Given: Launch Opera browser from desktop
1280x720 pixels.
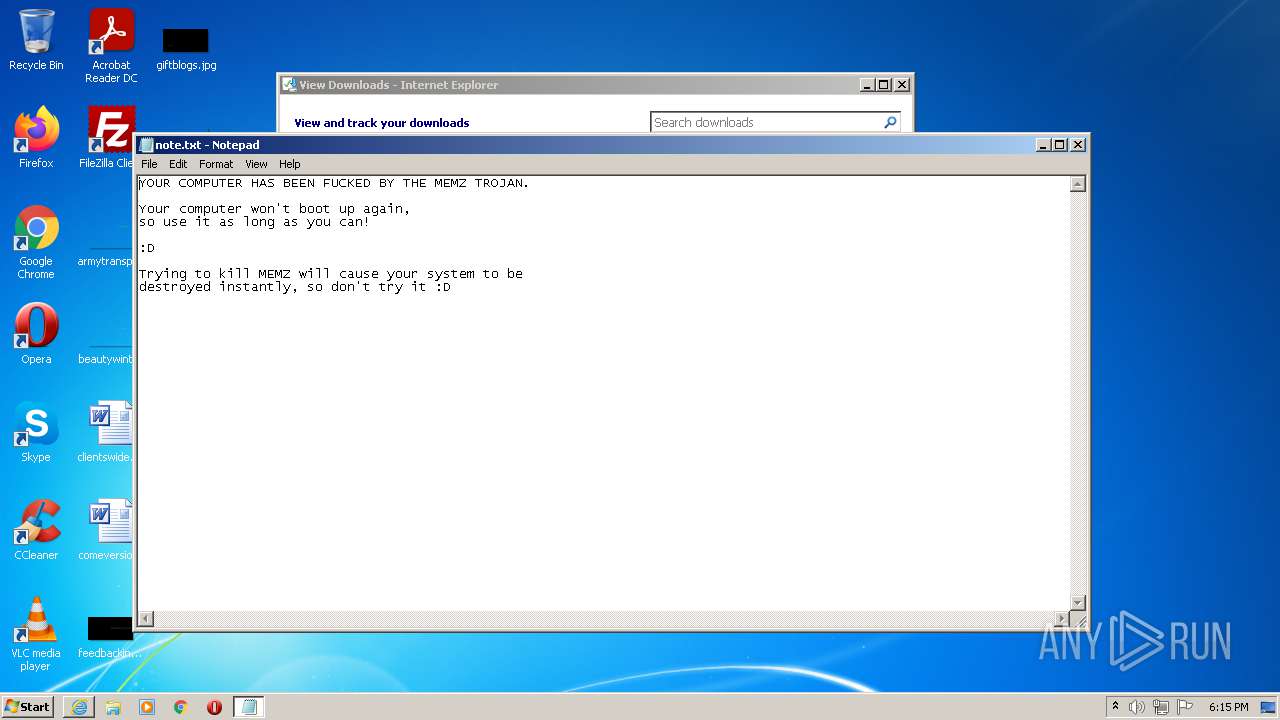Looking at the screenshot, I should (x=36, y=334).
